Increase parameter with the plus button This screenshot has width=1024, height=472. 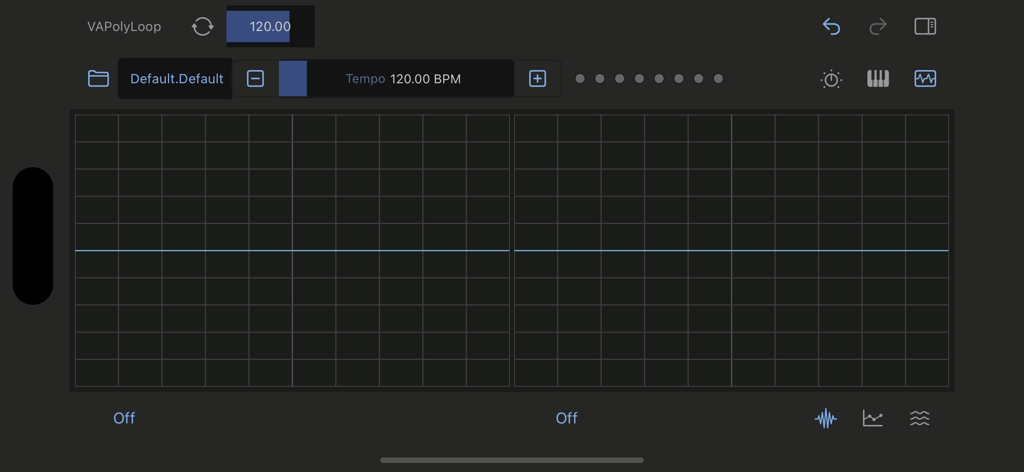538,78
